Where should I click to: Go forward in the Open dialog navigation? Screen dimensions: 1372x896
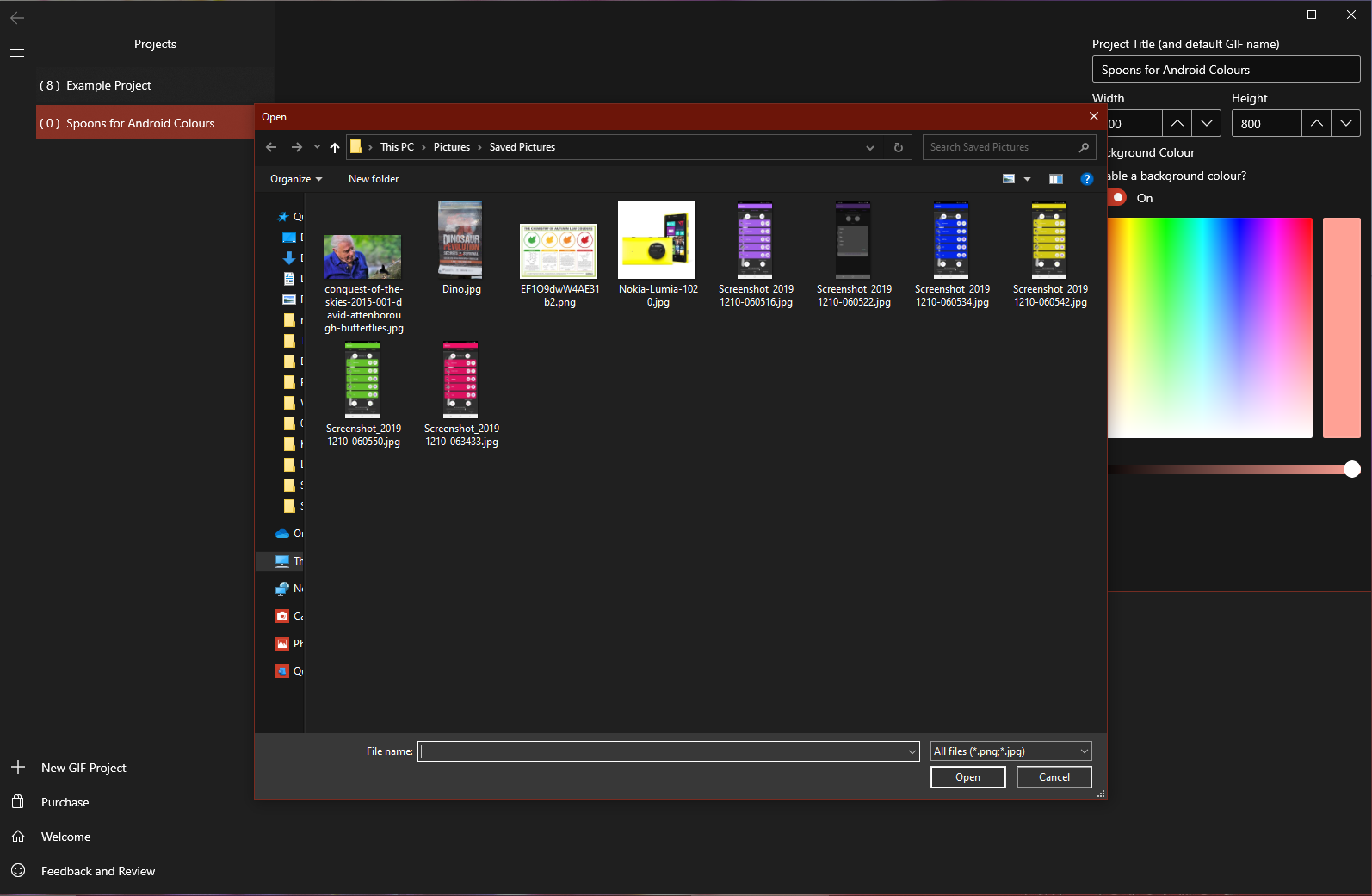297,147
